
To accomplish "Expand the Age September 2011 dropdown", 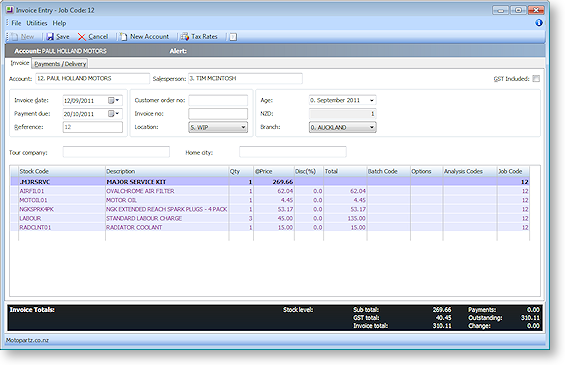I will (372, 100).
